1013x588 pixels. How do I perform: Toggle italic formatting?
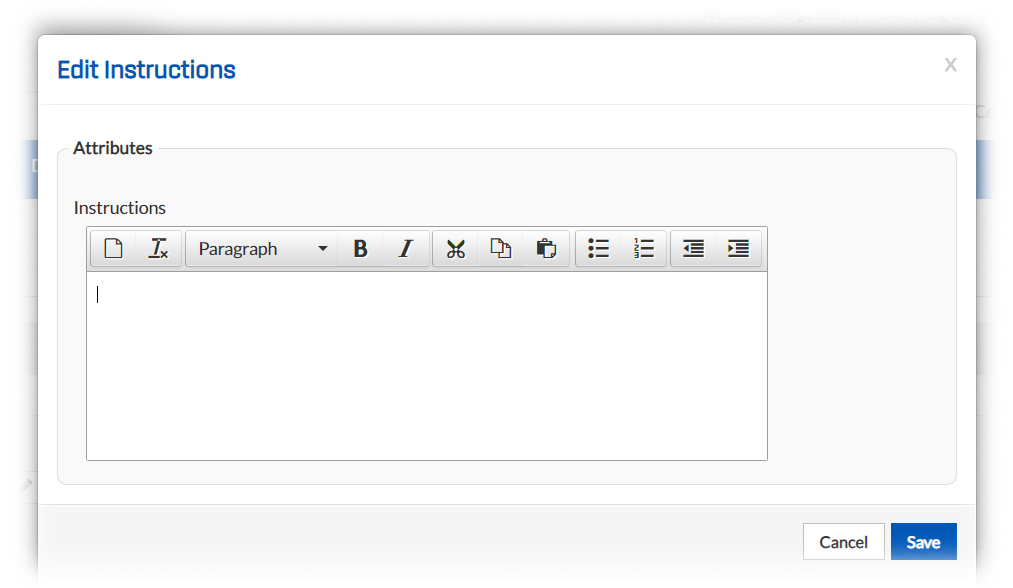coord(406,249)
